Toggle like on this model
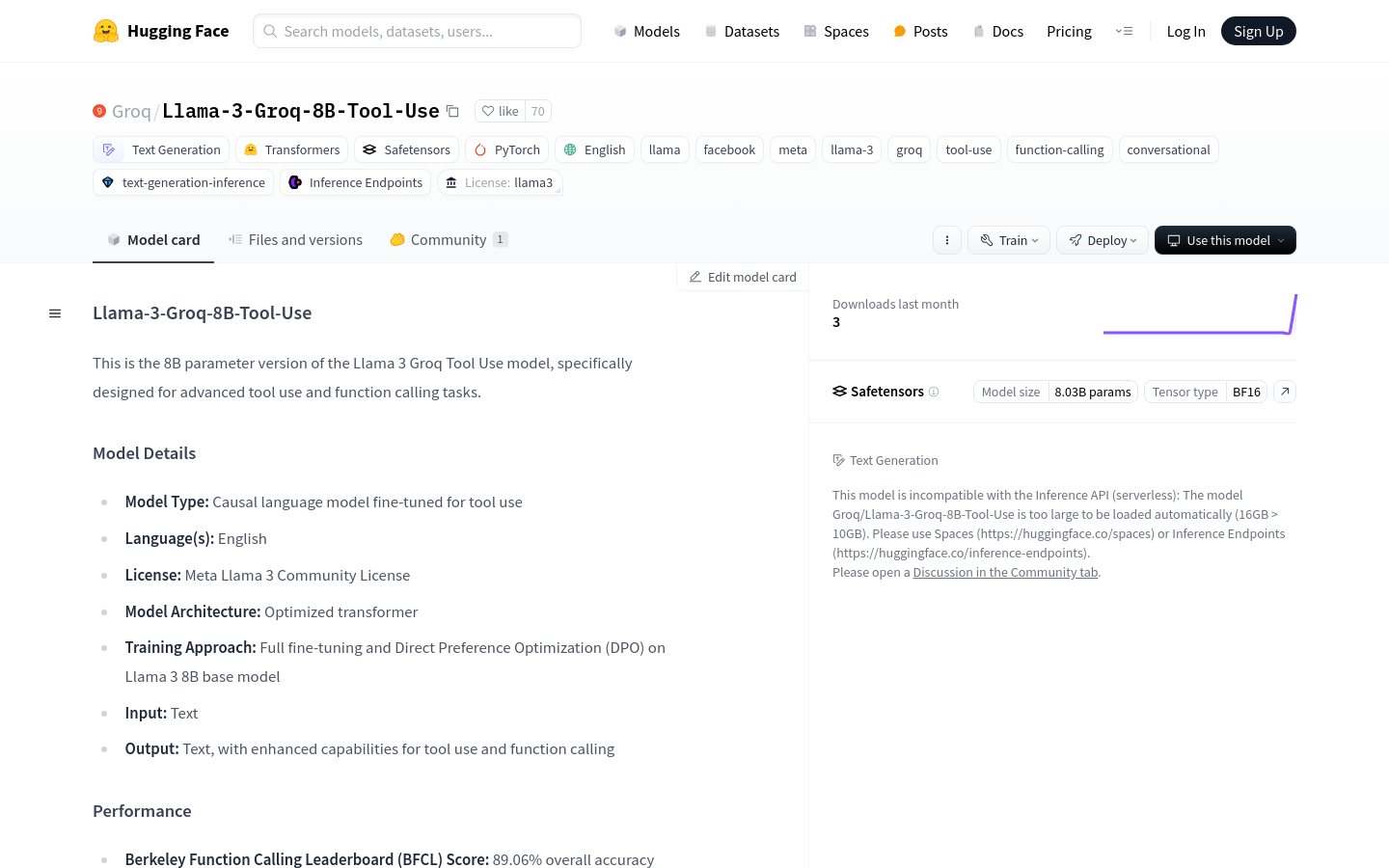 point(501,111)
